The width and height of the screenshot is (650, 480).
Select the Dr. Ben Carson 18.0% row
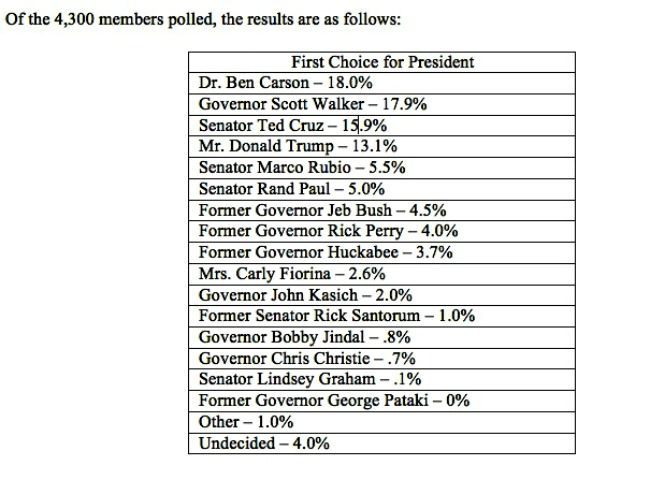click(x=382, y=83)
